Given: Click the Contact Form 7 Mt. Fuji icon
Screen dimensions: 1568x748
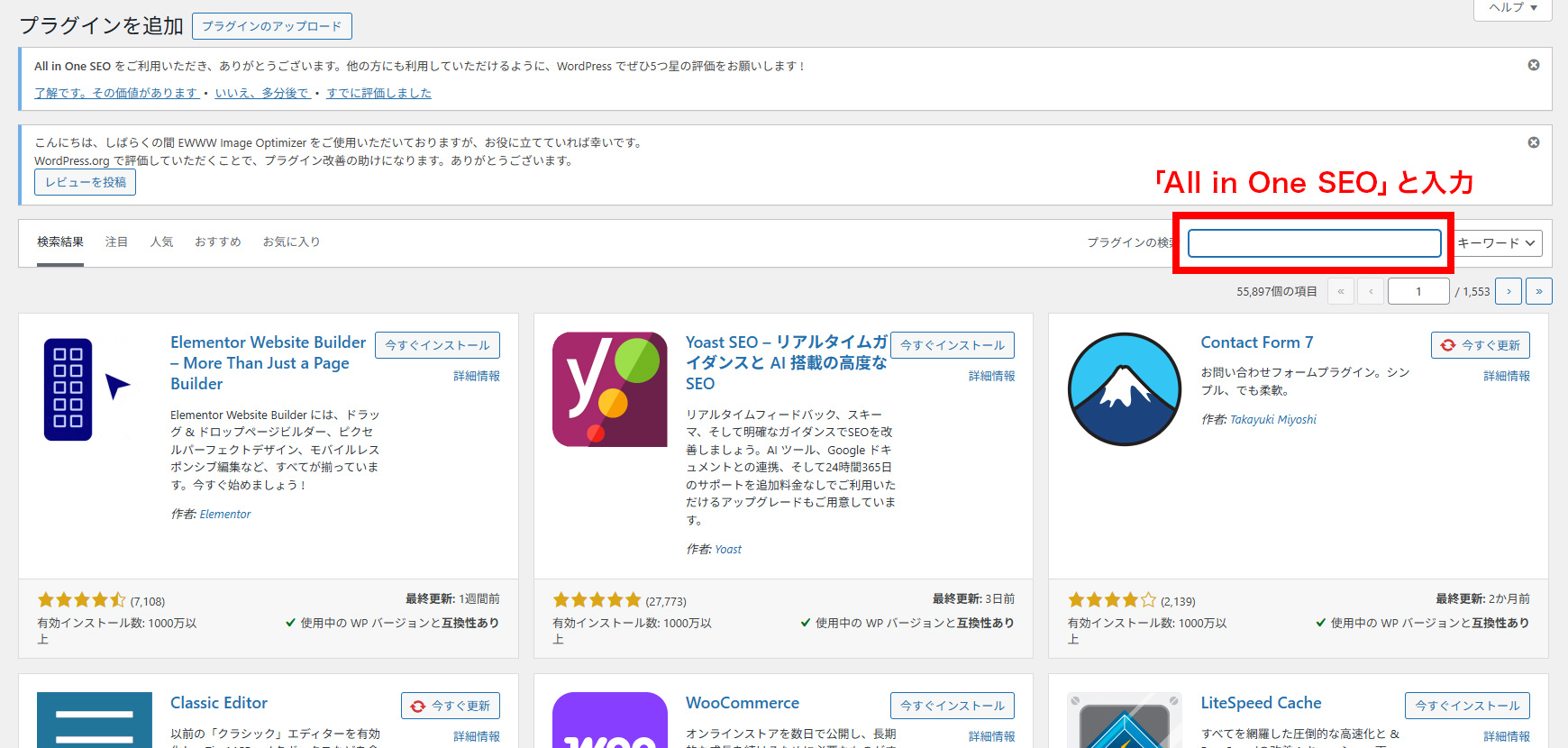Looking at the screenshot, I should coord(1125,389).
